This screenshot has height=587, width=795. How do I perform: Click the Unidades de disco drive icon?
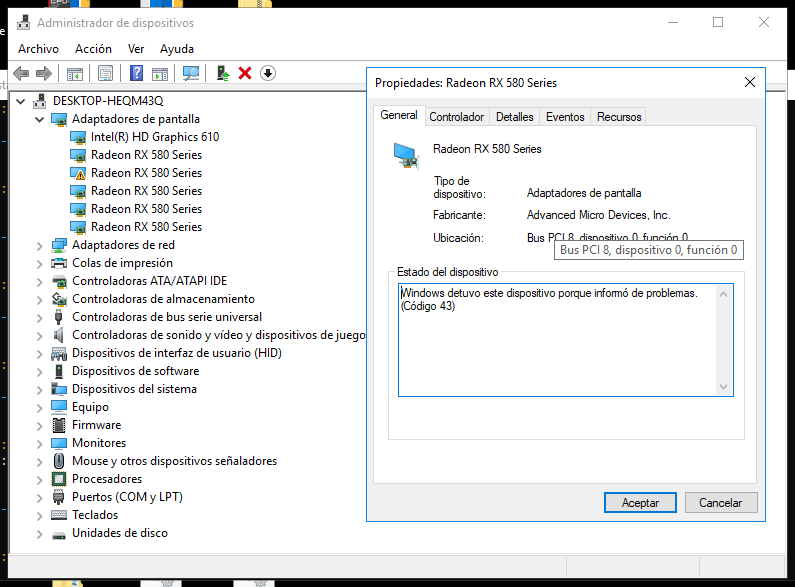pyautogui.click(x=59, y=535)
